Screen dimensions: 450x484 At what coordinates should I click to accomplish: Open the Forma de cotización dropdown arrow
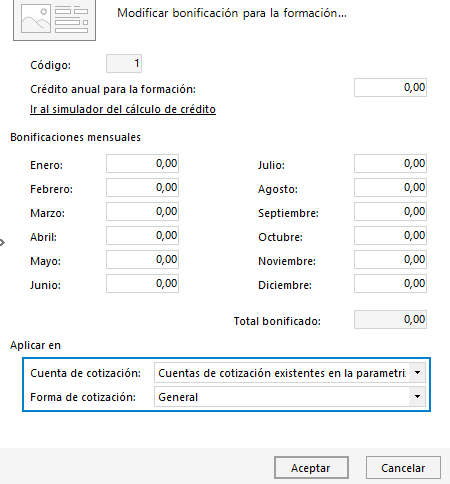417,397
